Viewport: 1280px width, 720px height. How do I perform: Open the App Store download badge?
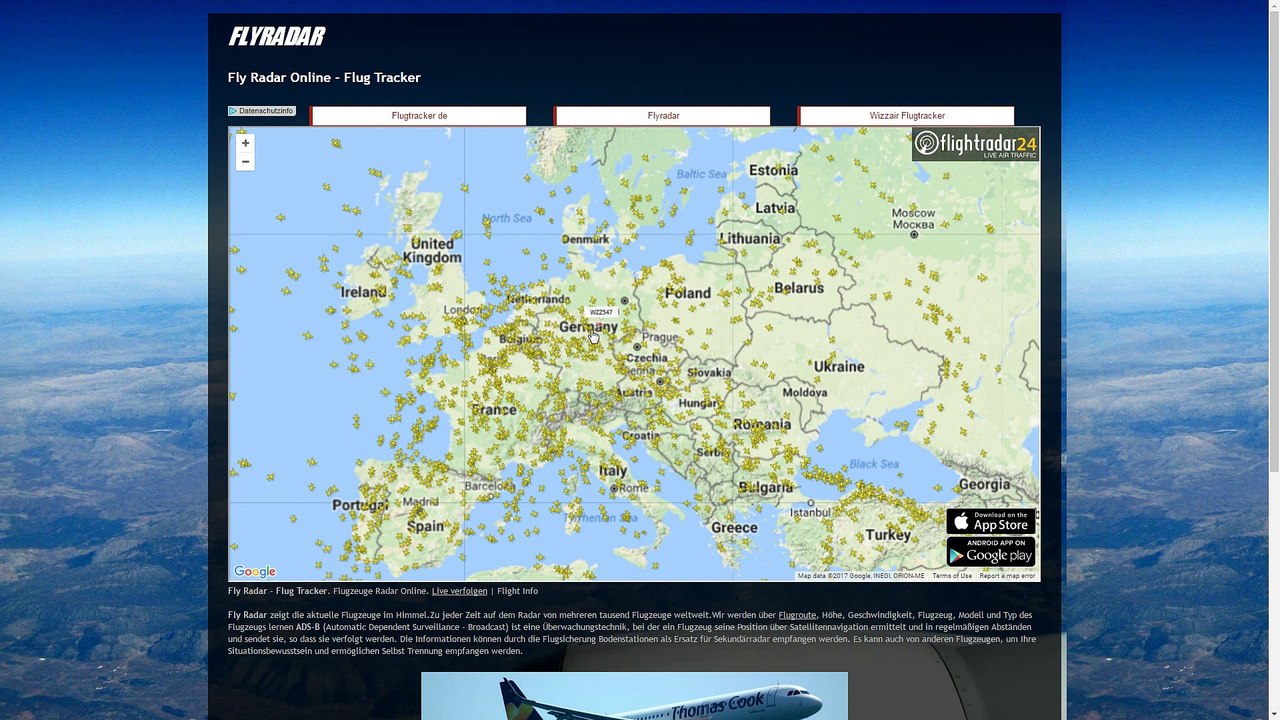991,521
